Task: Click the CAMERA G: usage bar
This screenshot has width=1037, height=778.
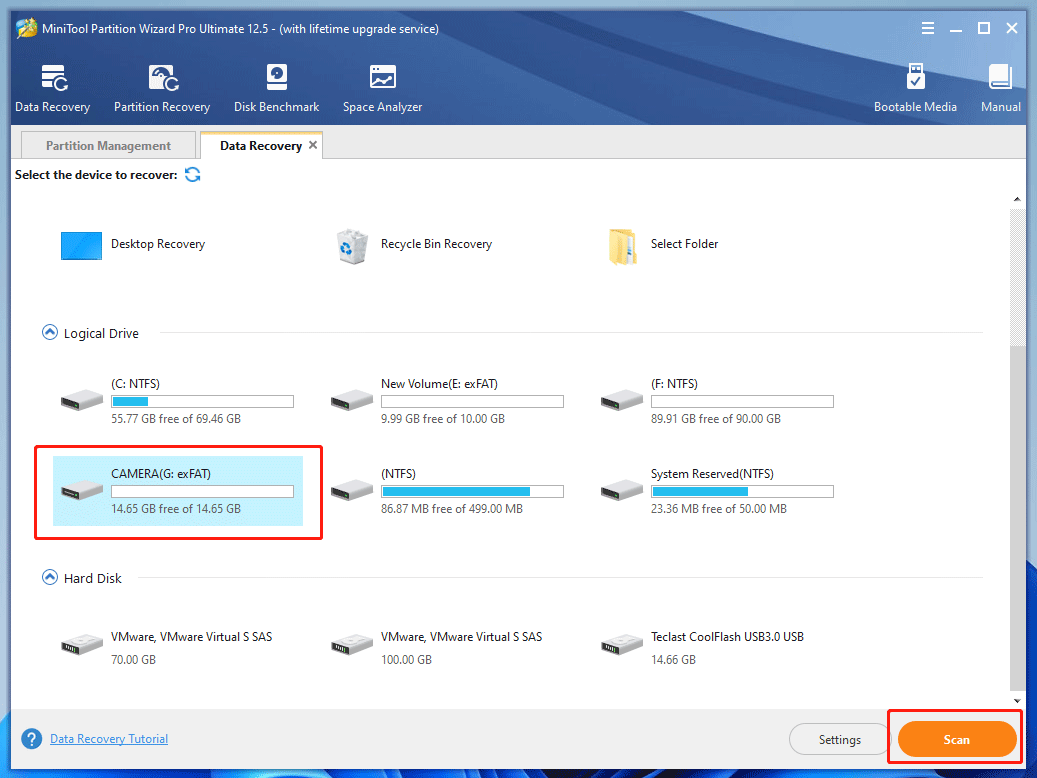Action: pos(202,492)
